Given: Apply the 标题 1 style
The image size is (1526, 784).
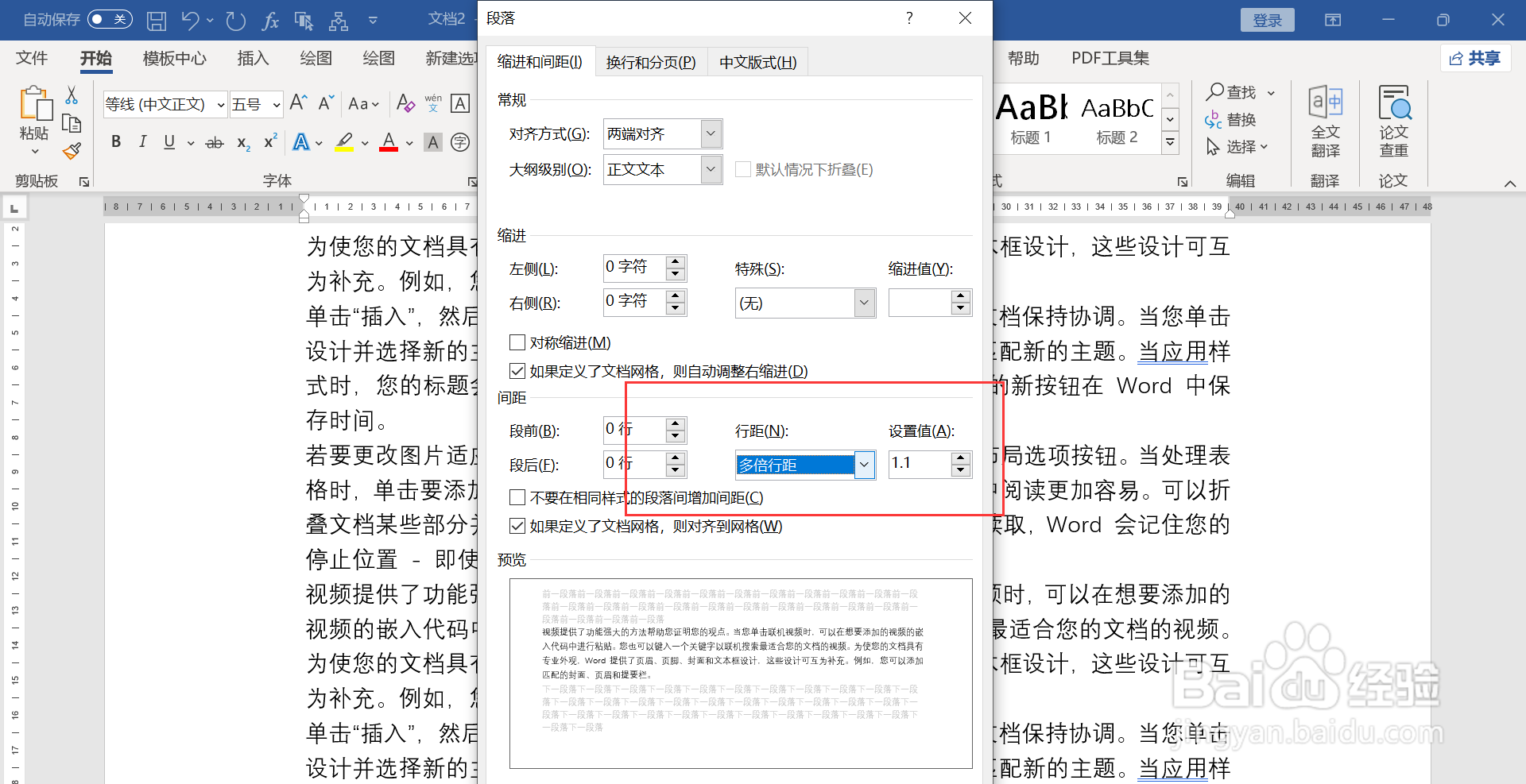Looking at the screenshot, I should [1031, 119].
